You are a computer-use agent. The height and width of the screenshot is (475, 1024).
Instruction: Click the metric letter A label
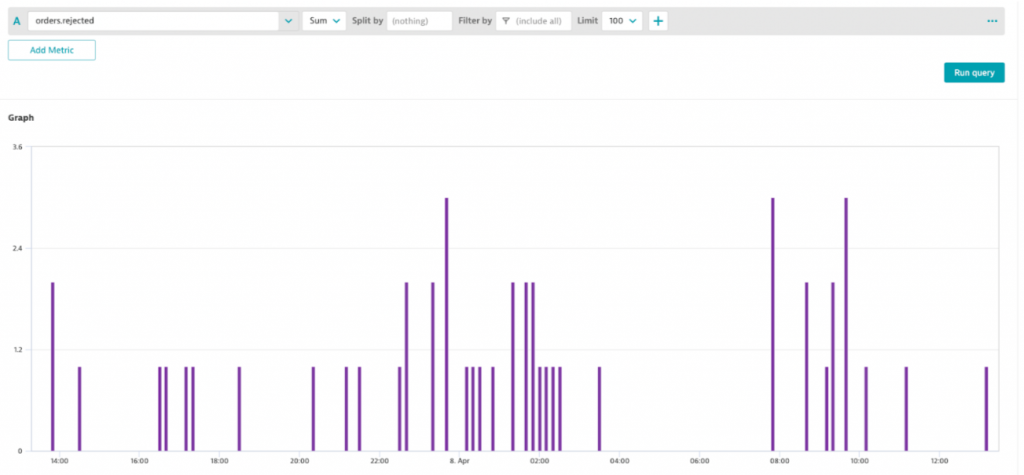(16, 21)
